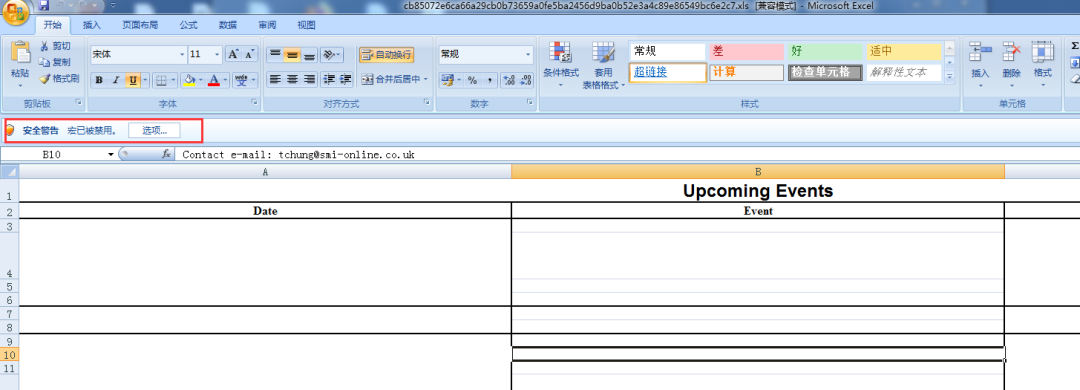Switch to the 插入 ribbon tab
The image size is (1080, 390).
[x=92, y=25]
